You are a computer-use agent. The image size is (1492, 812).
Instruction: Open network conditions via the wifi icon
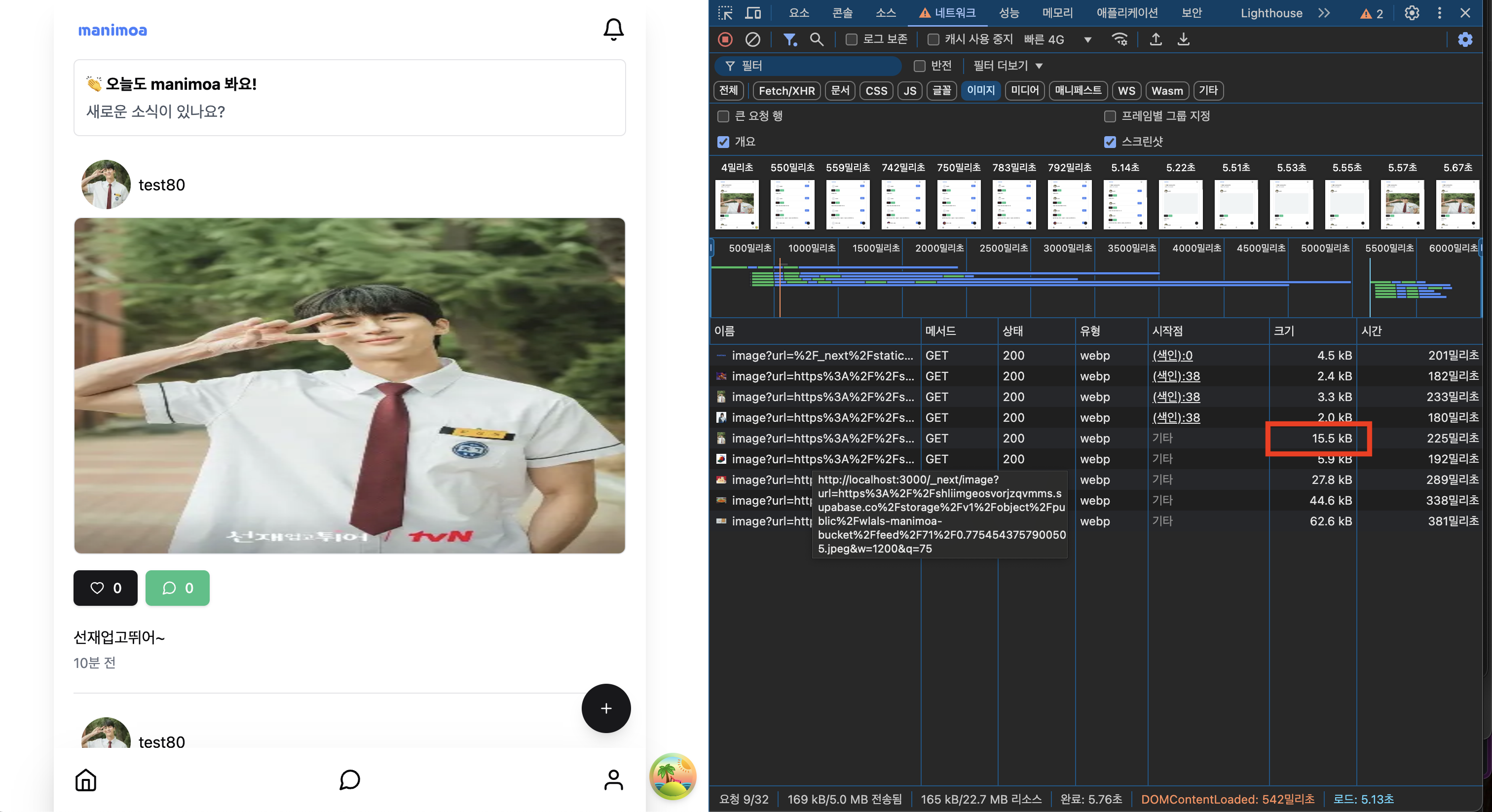pyautogui.click(x=1119, y=39)
